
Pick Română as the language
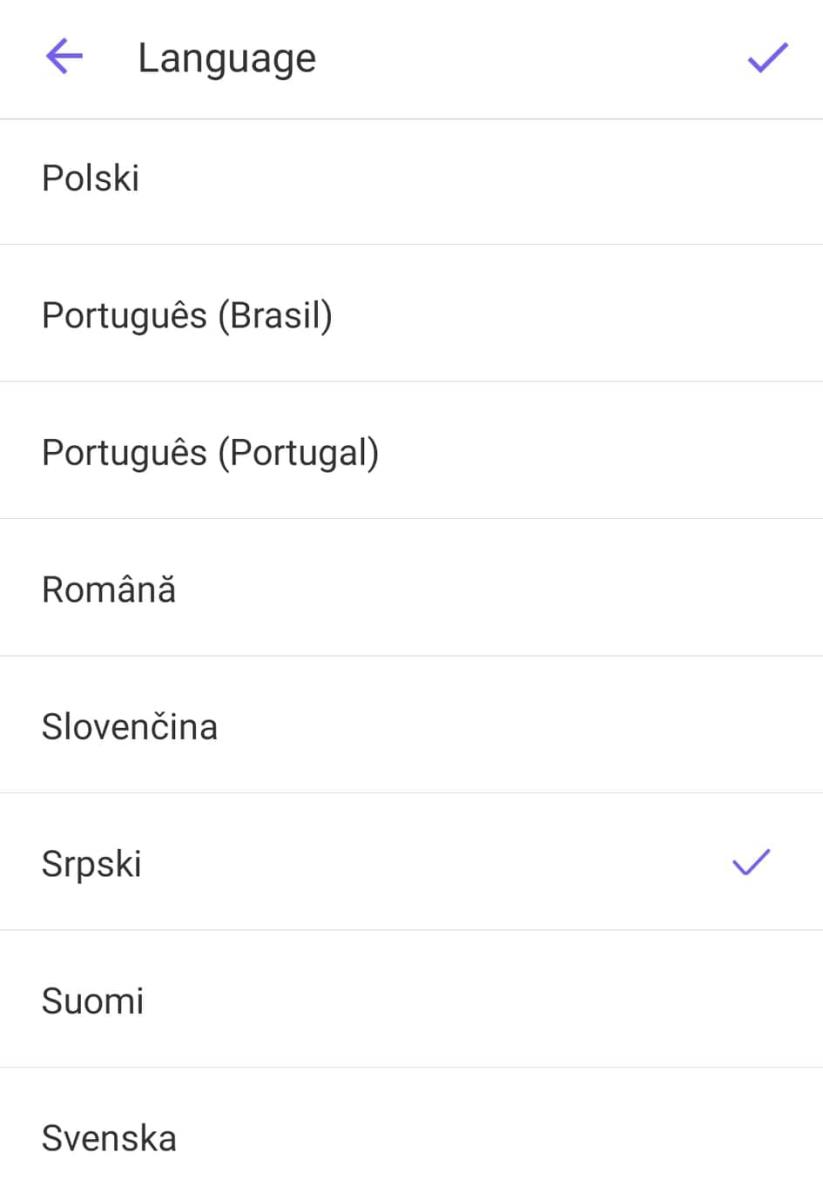tap(109, 590)
